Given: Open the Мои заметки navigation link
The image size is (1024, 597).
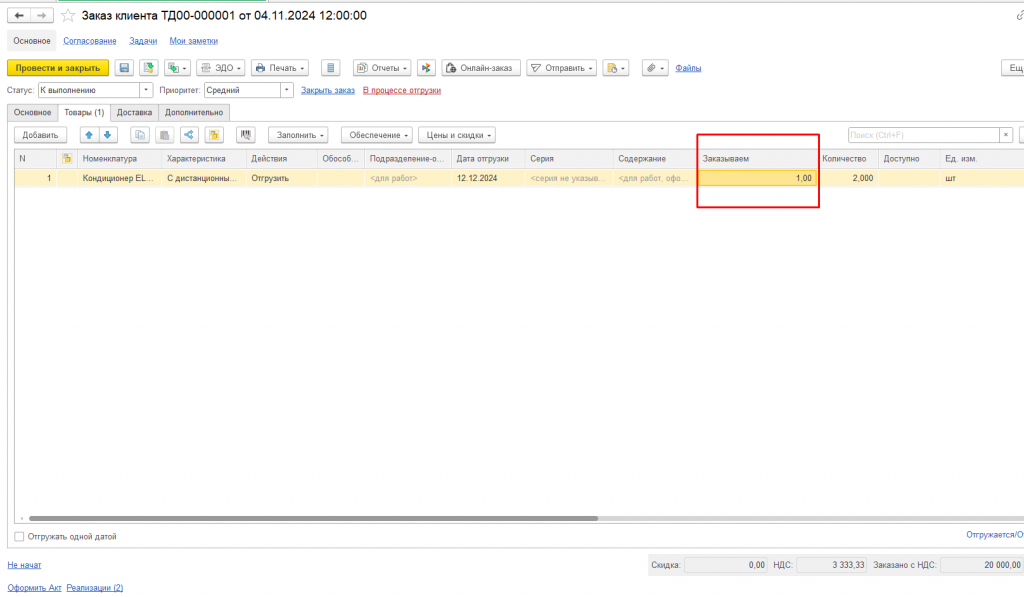Looking at the screenshot, I should (x=193, y=40).
